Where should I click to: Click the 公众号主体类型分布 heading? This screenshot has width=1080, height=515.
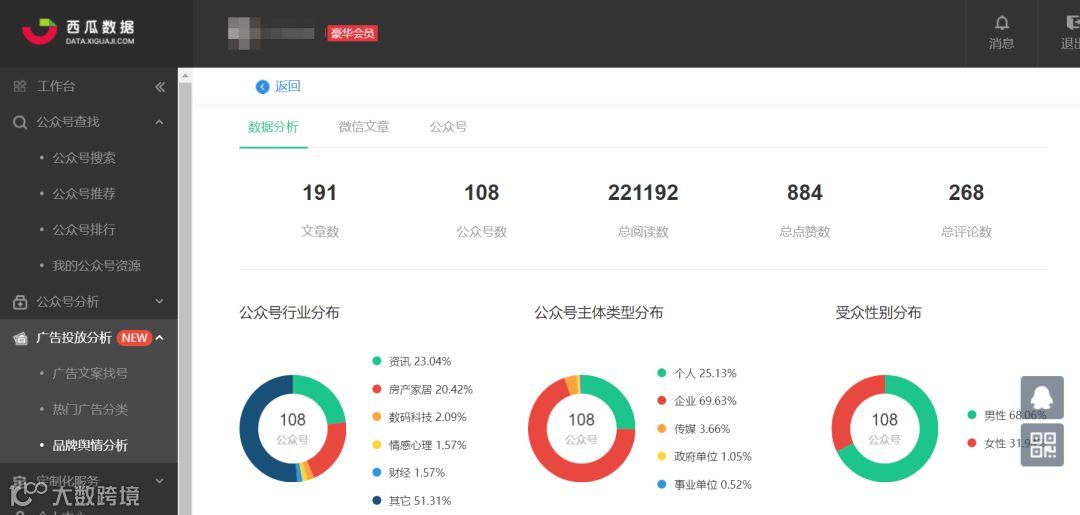tap(599, 313)
